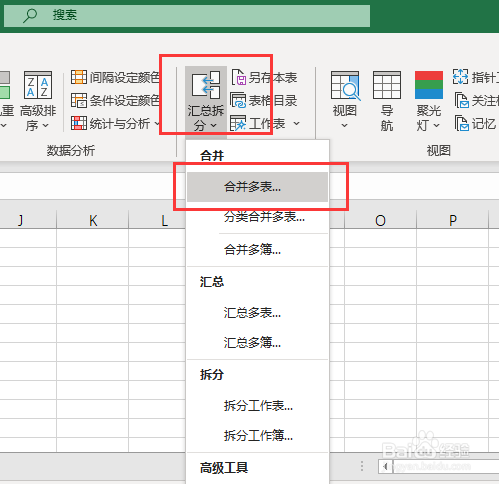The width and height of the screenshot is (499, 484).
Task: Expand the 聚光灯 dropdown arrow
Action: (437, 126)
